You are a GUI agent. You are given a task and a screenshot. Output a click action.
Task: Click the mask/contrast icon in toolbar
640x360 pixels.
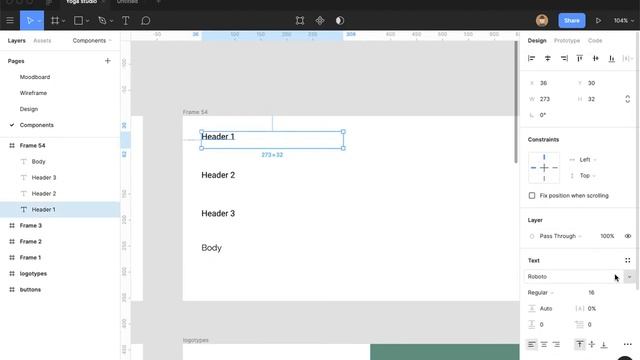pyautogui.click(x=340, y=20)
